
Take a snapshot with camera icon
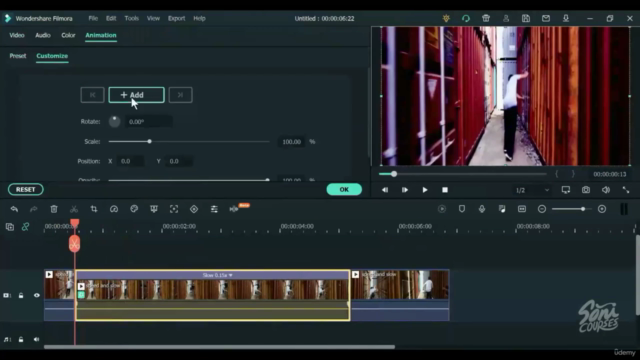[x=586, y=190]
